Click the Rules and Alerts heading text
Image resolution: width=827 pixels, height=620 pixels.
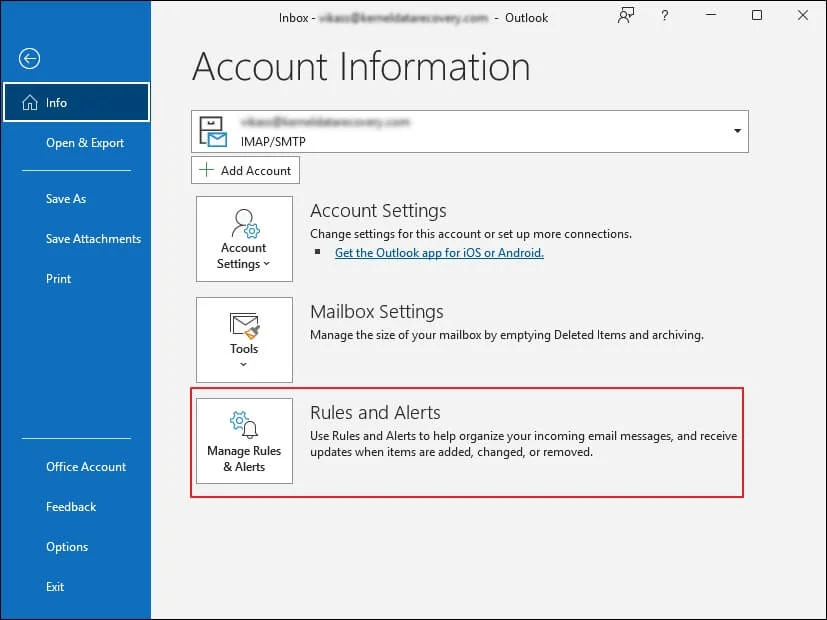click(375, 412)
